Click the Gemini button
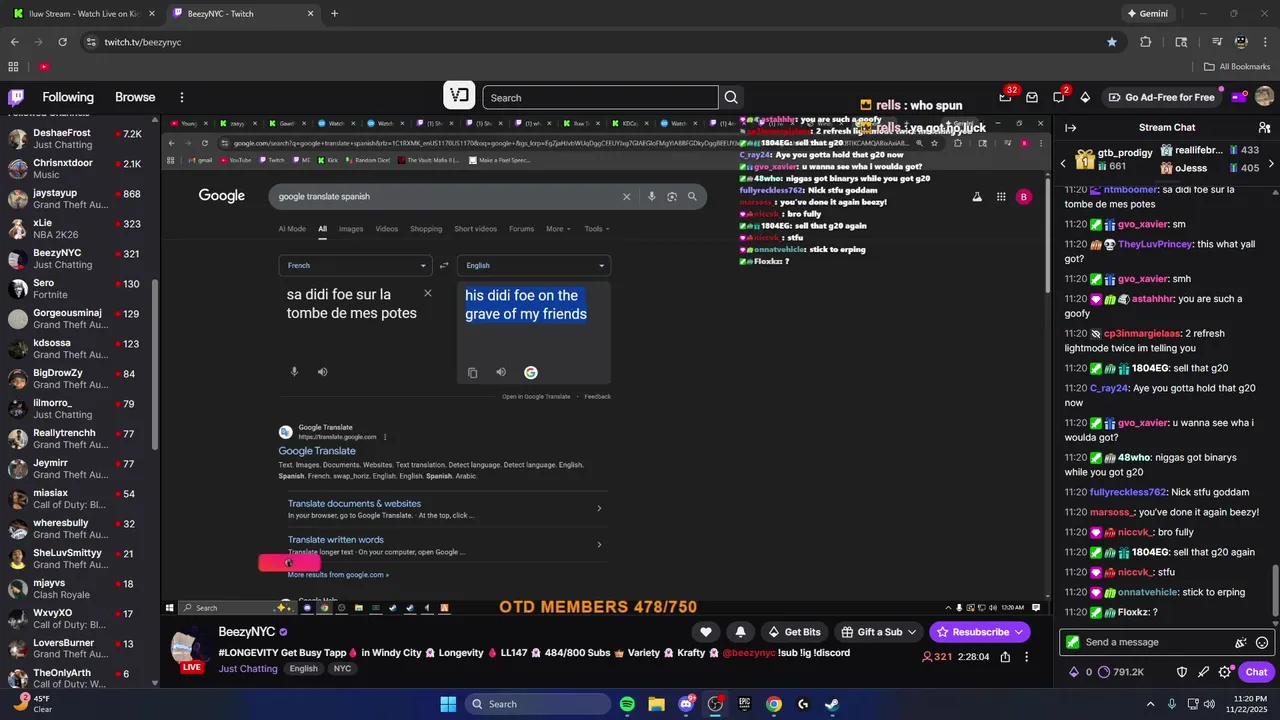This screenshot has width=1280, height=720. (x=1147, y=14)
